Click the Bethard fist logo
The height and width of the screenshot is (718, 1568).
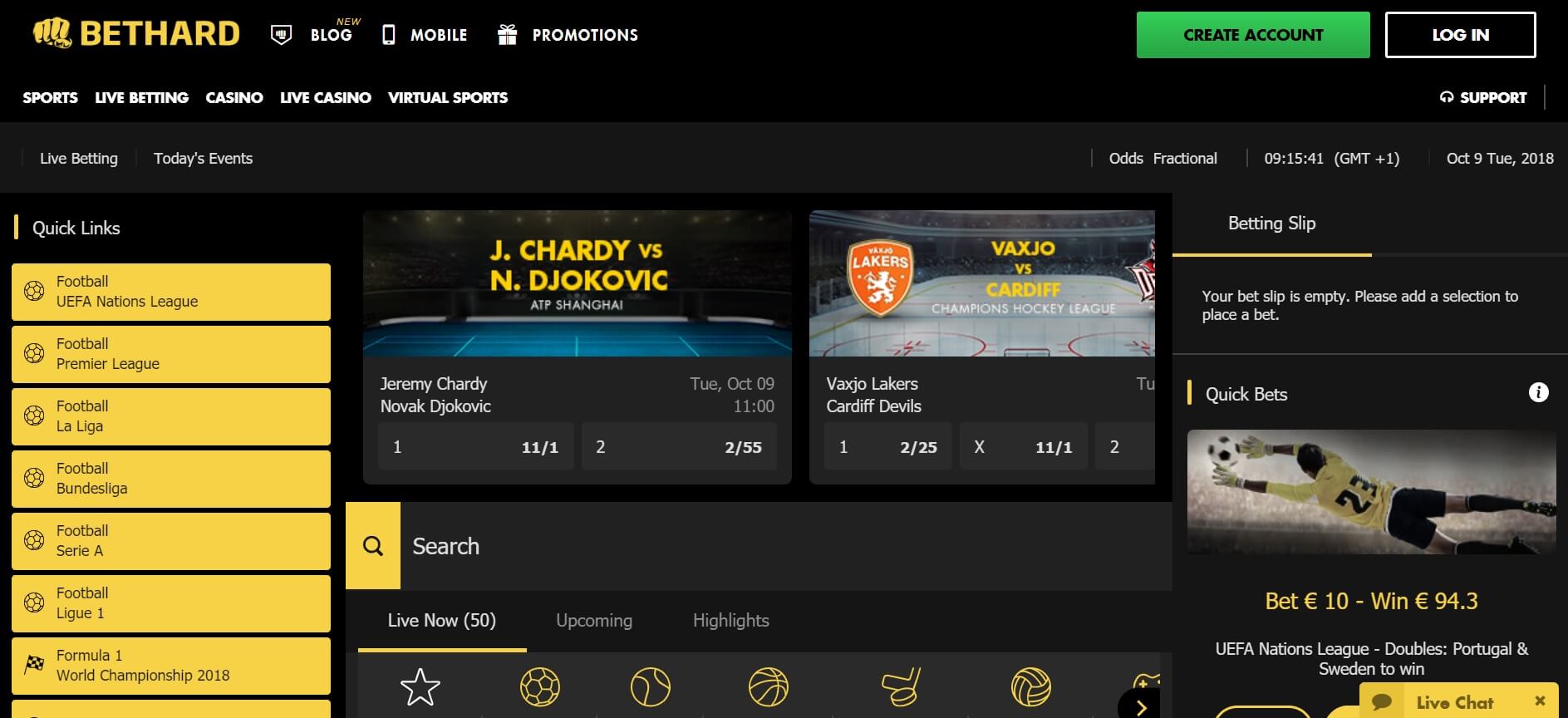[x=52, y=33]
